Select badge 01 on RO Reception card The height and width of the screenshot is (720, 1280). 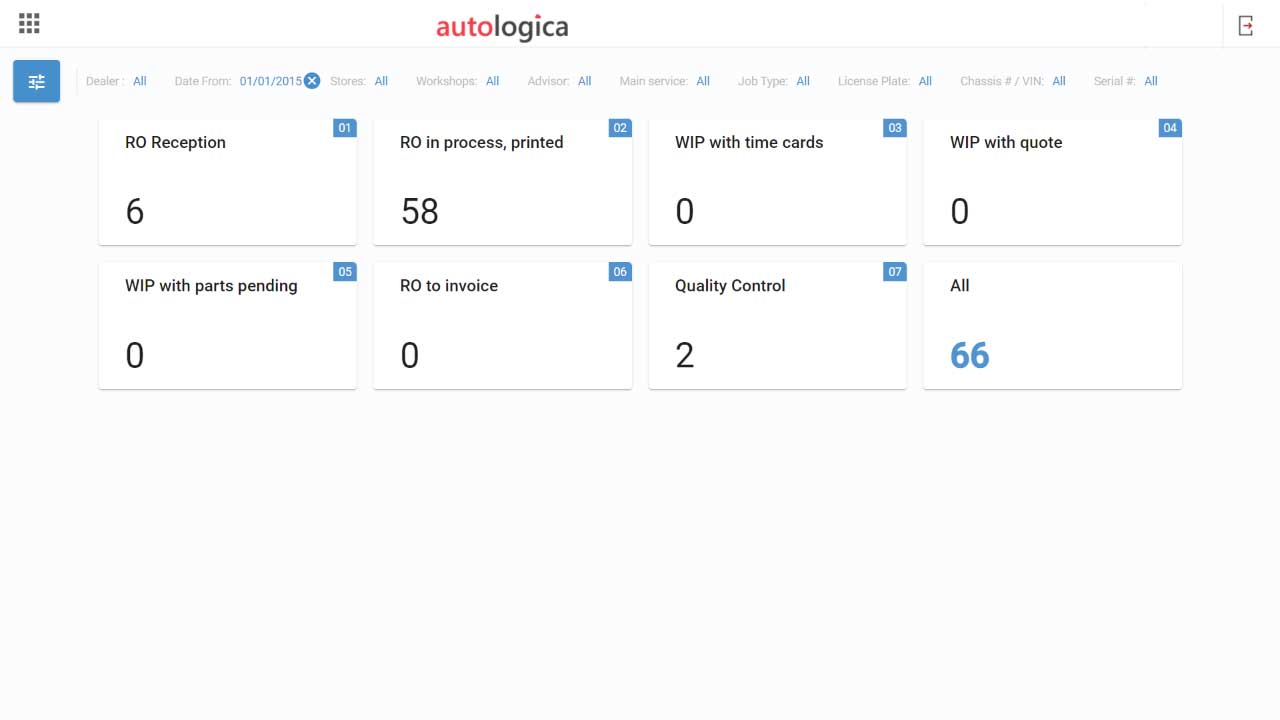tap(344, 128)
